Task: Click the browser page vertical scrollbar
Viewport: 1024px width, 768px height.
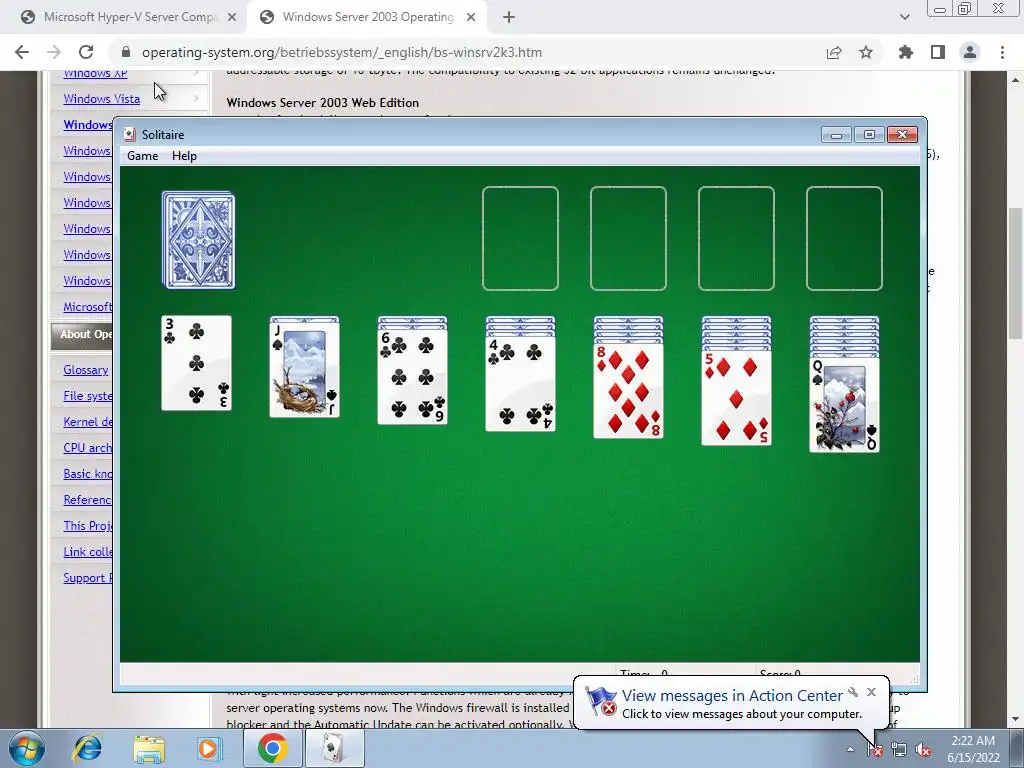Action: tap(1016, 273)
